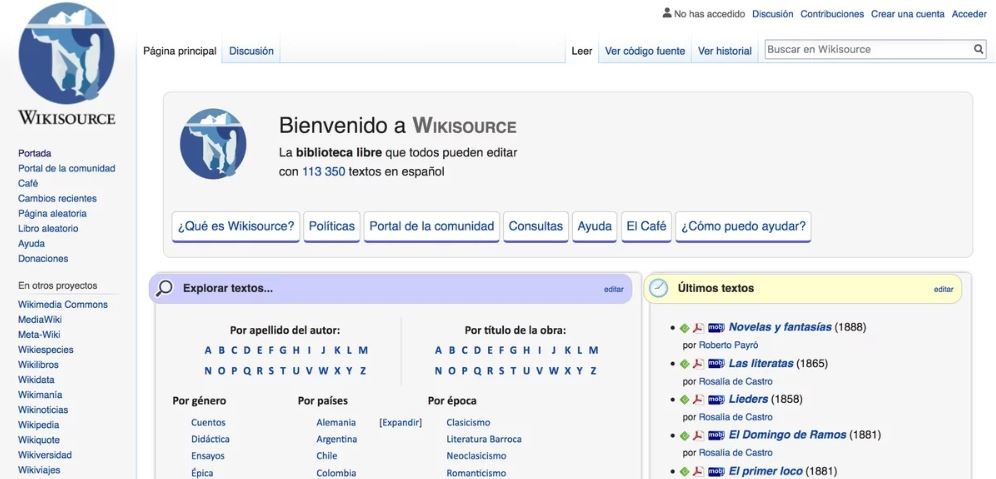Open Wikidata link in sidebar
The image size is (996, 479).
coord(36,380)
